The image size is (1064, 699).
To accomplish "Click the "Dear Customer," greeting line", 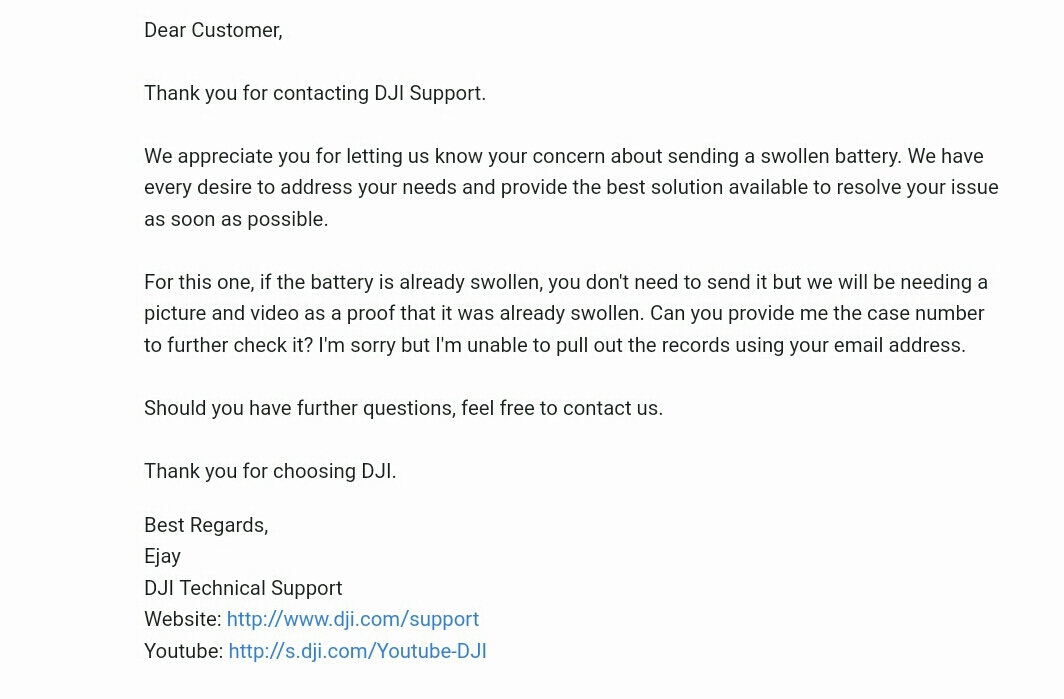I will [x=213, y=30].
